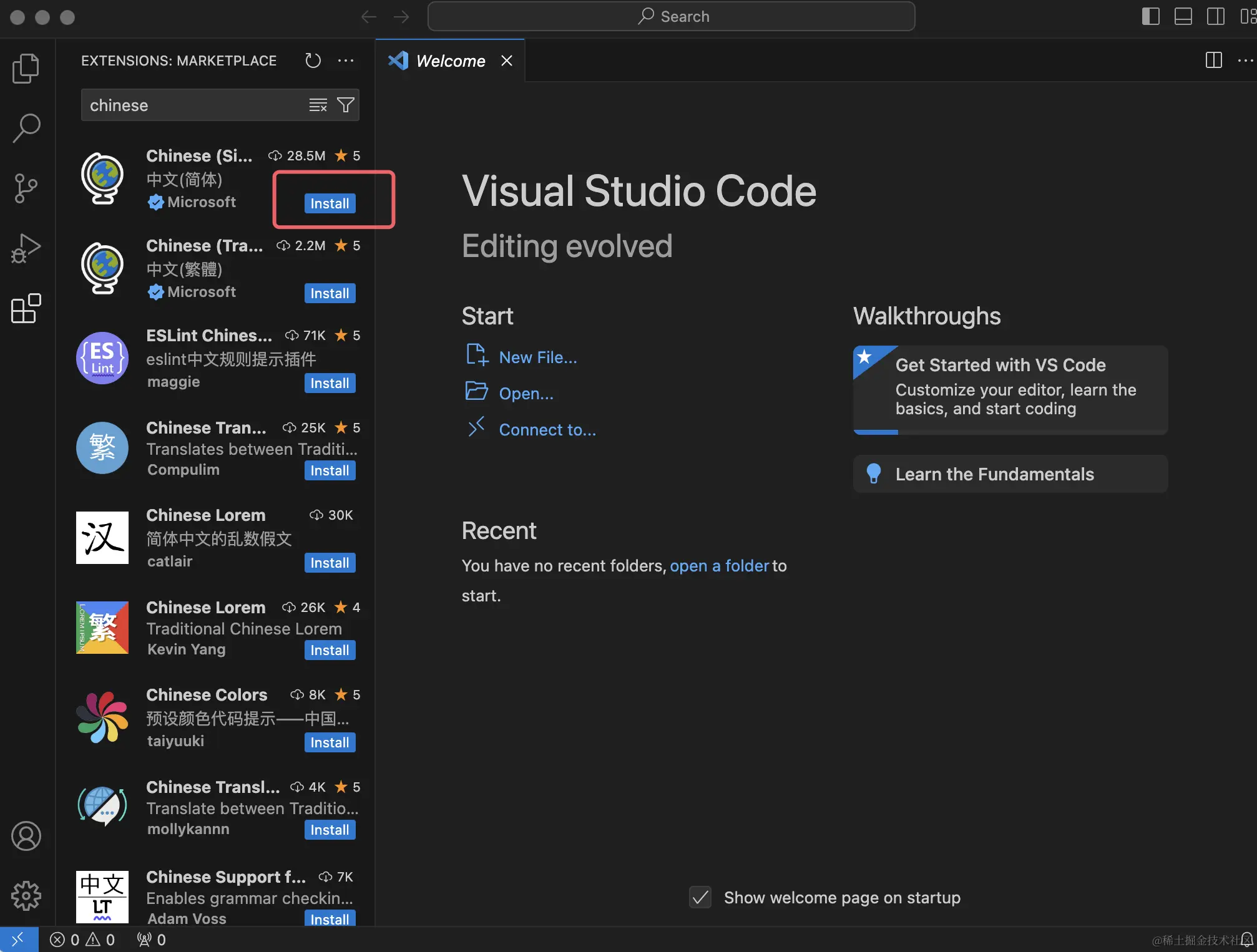Screen dimensions: 1257x952
Task: Open the extensions filter dropdown
Action: pos(345,105)
